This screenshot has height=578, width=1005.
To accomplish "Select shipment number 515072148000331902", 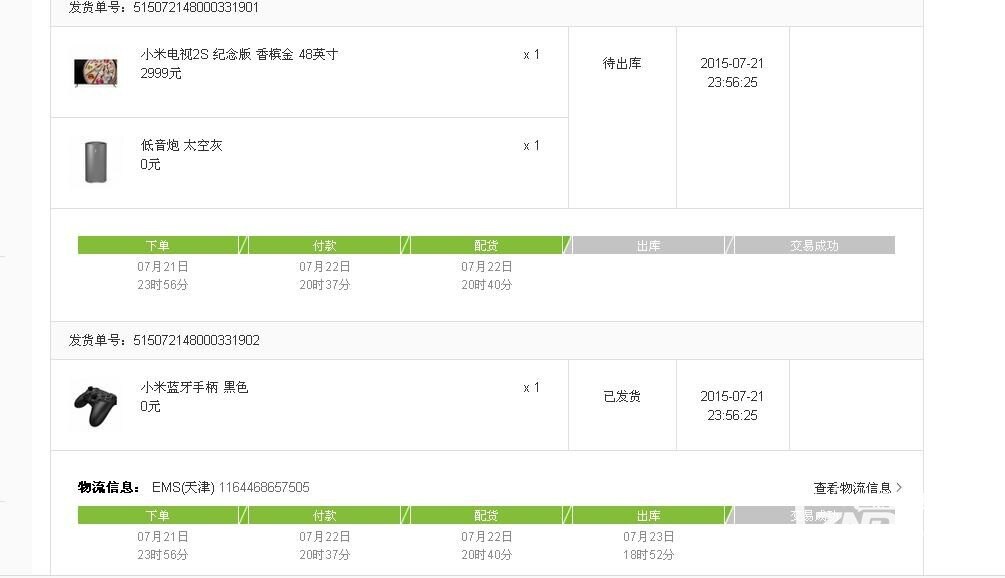I will click(196, 340).
